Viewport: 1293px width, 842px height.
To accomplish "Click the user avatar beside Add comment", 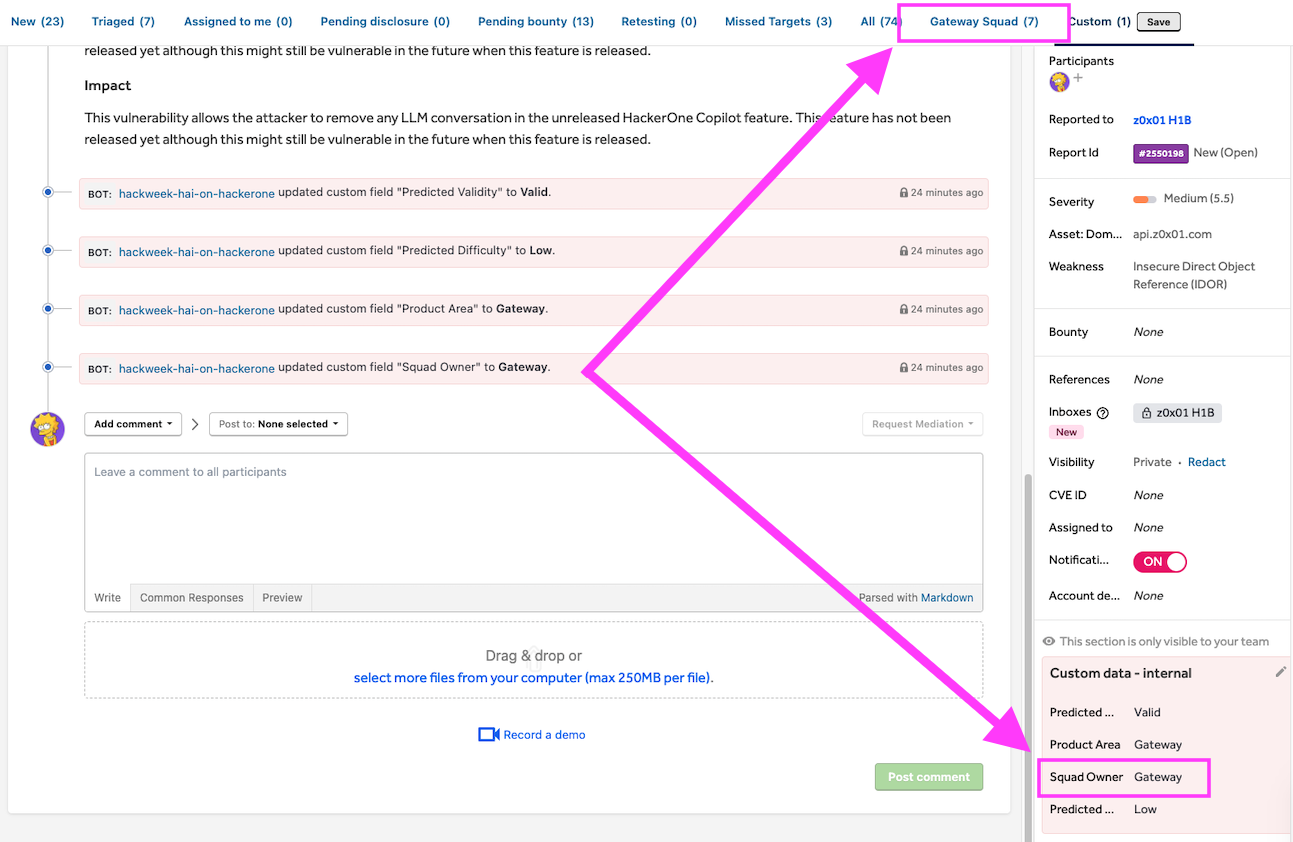I will (x=47, y=429).
